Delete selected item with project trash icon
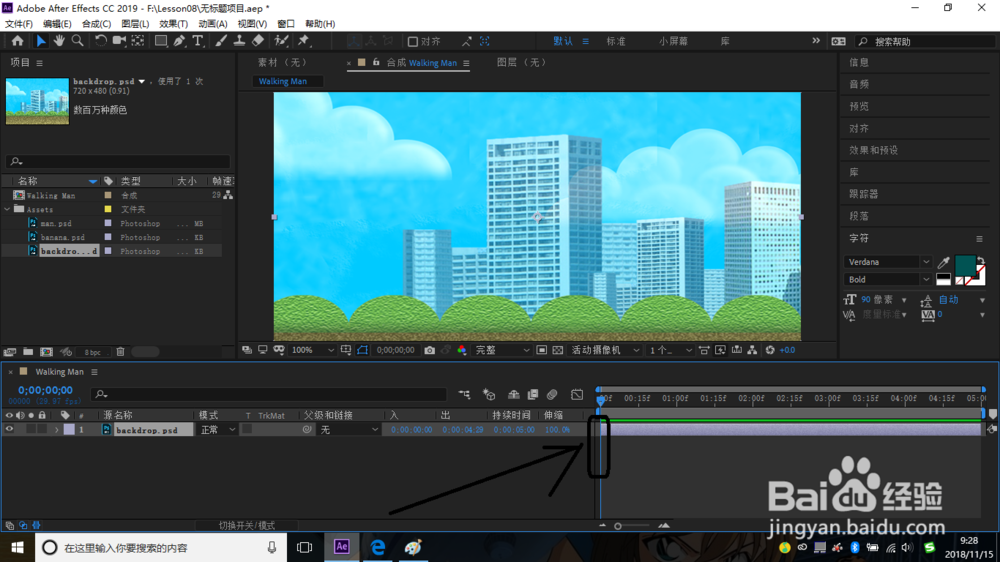The height and width of the screenshot is (562, 1000). [120, 351]
